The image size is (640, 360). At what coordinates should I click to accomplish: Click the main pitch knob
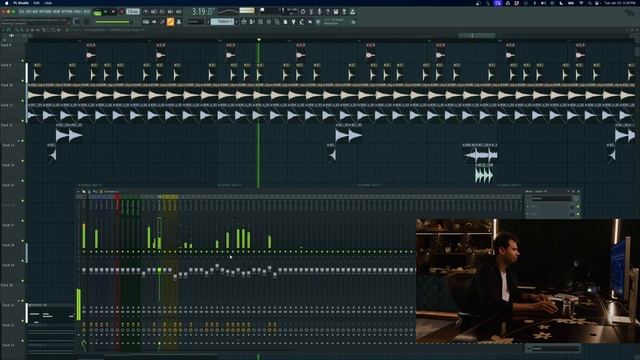pyautogui.click(x=87, y=21)
